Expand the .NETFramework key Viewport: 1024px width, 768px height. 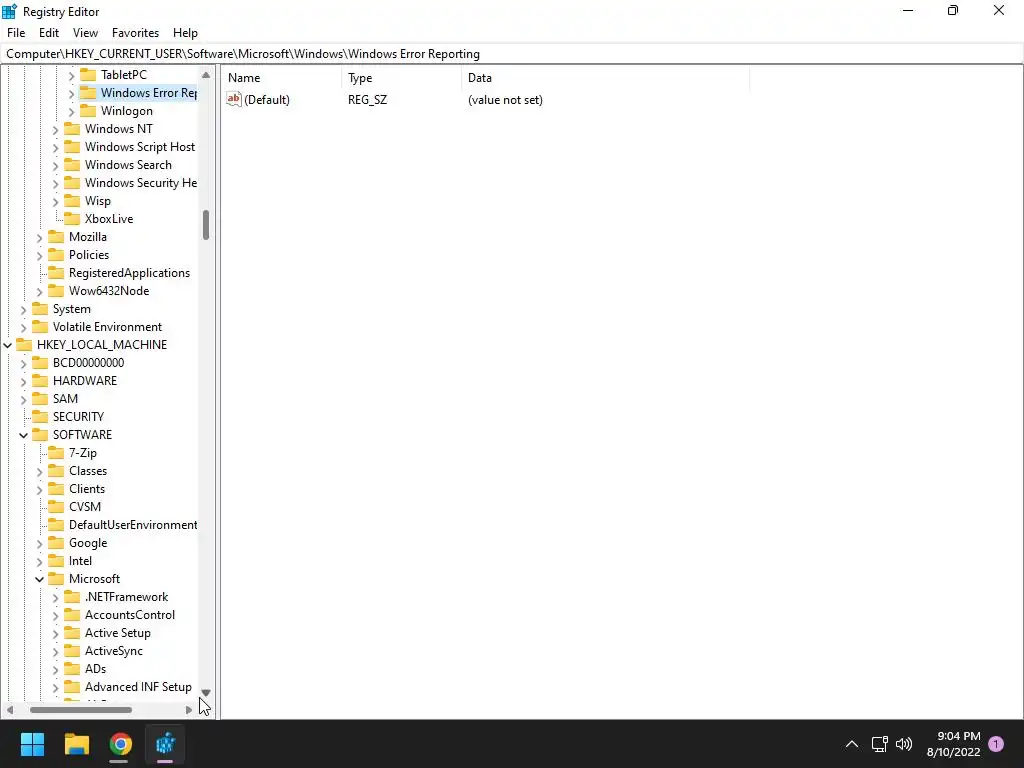click(56, 598)
